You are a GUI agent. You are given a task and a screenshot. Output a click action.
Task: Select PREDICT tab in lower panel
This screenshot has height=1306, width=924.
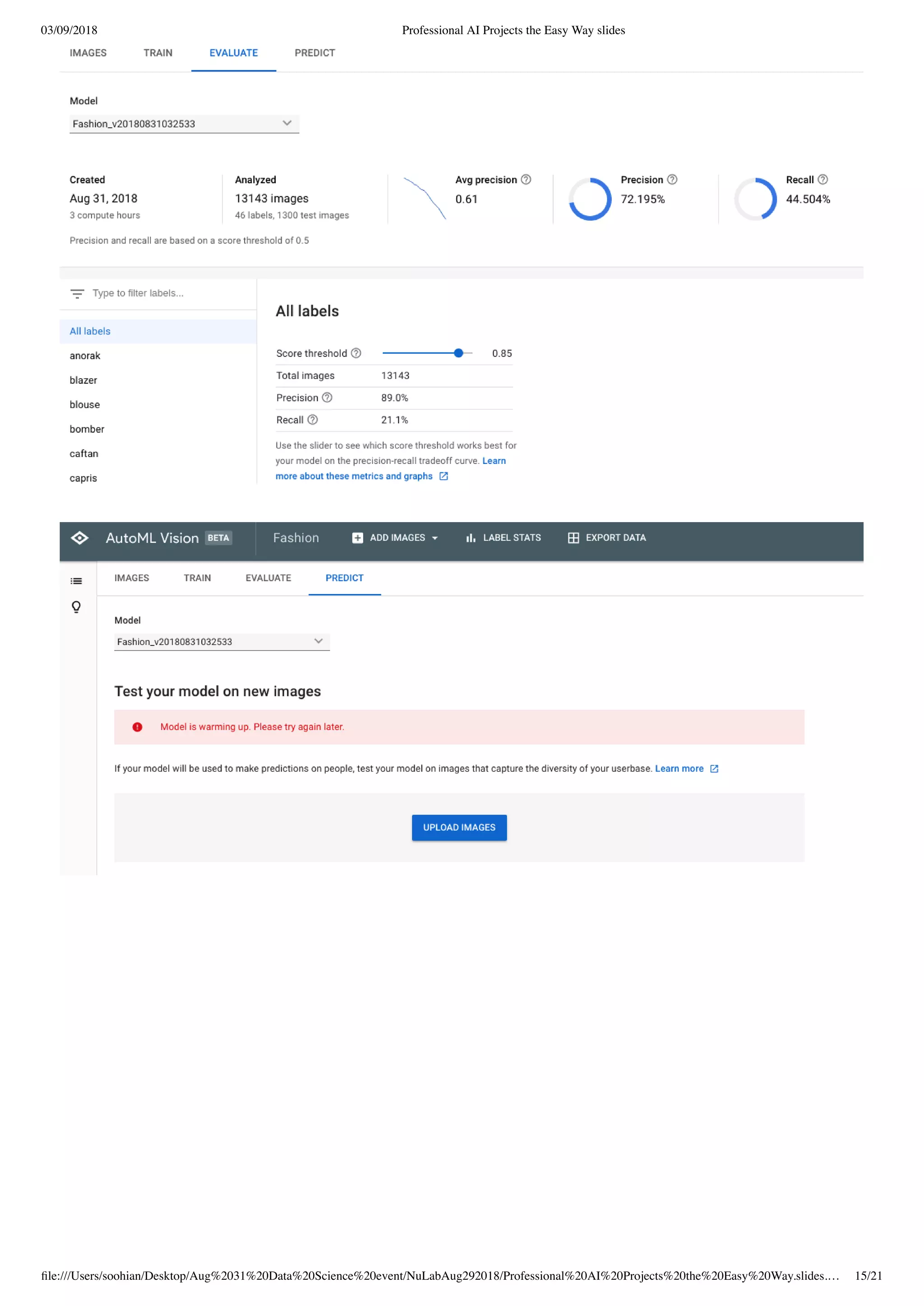pos(344,578)
